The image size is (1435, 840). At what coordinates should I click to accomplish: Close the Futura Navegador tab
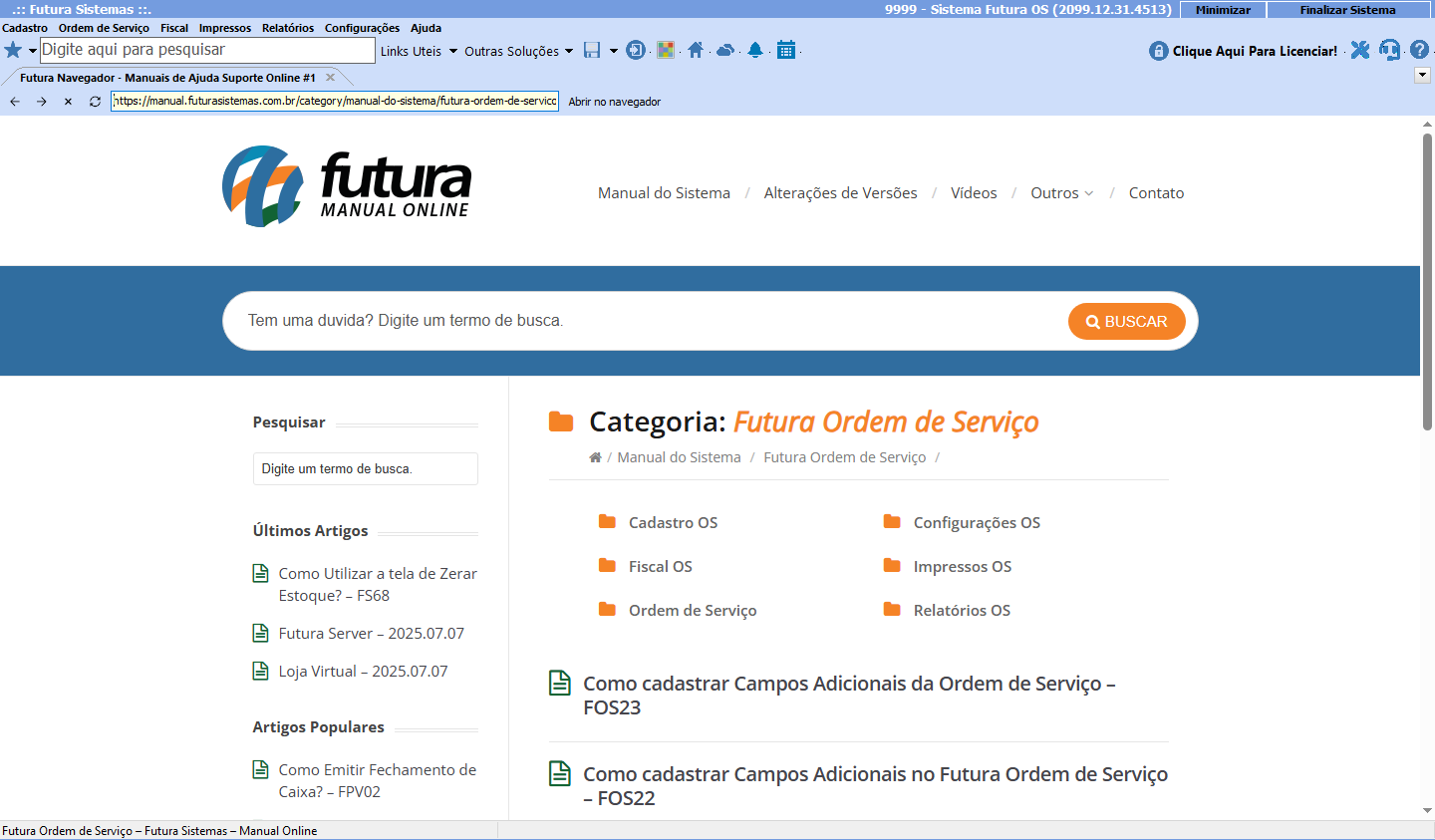[331, 78]
